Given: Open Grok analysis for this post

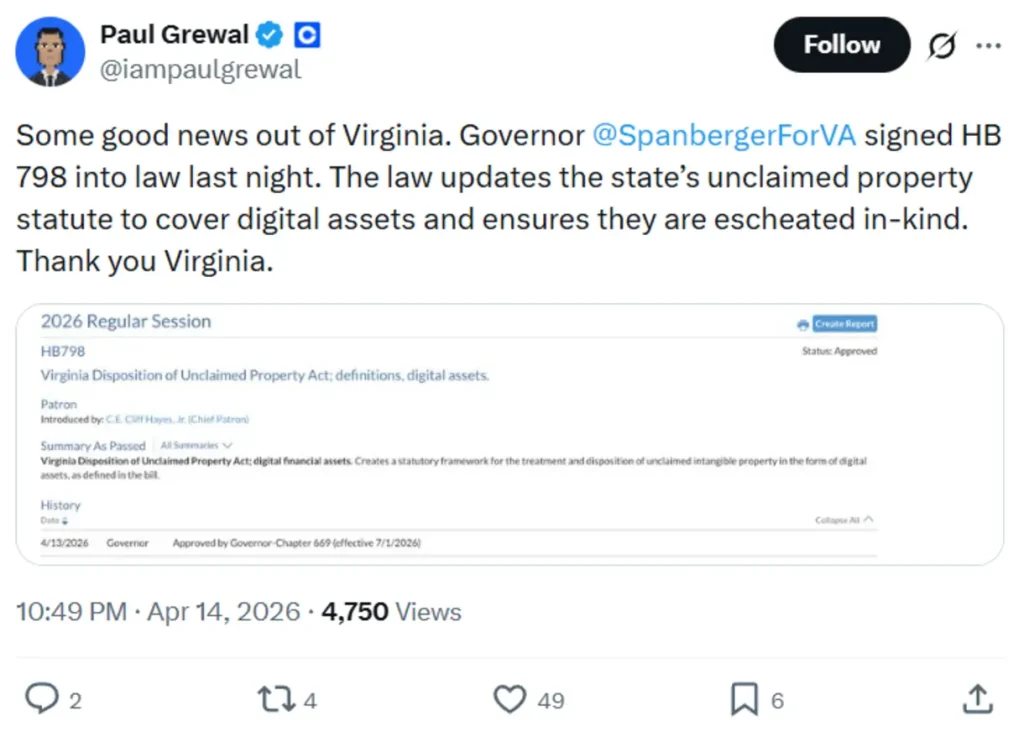Looking at the screenshot, I should click(942, 44).
